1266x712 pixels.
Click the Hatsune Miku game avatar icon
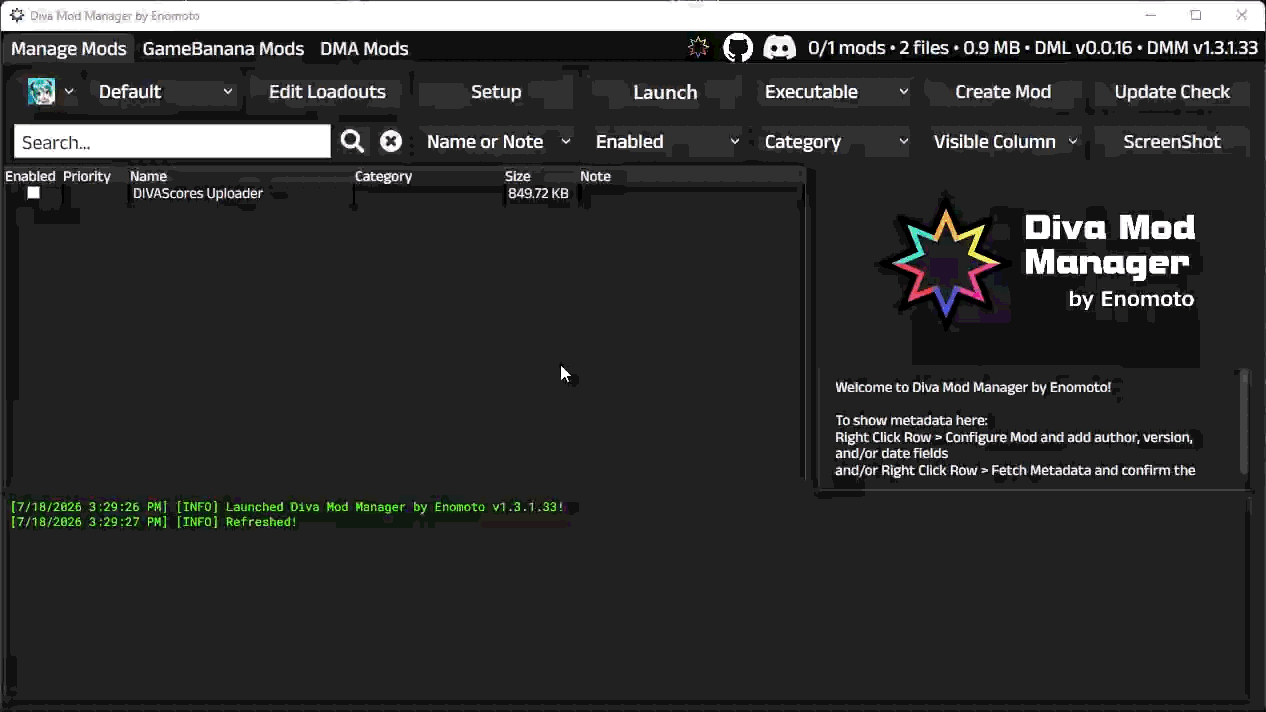click(41, 92)
